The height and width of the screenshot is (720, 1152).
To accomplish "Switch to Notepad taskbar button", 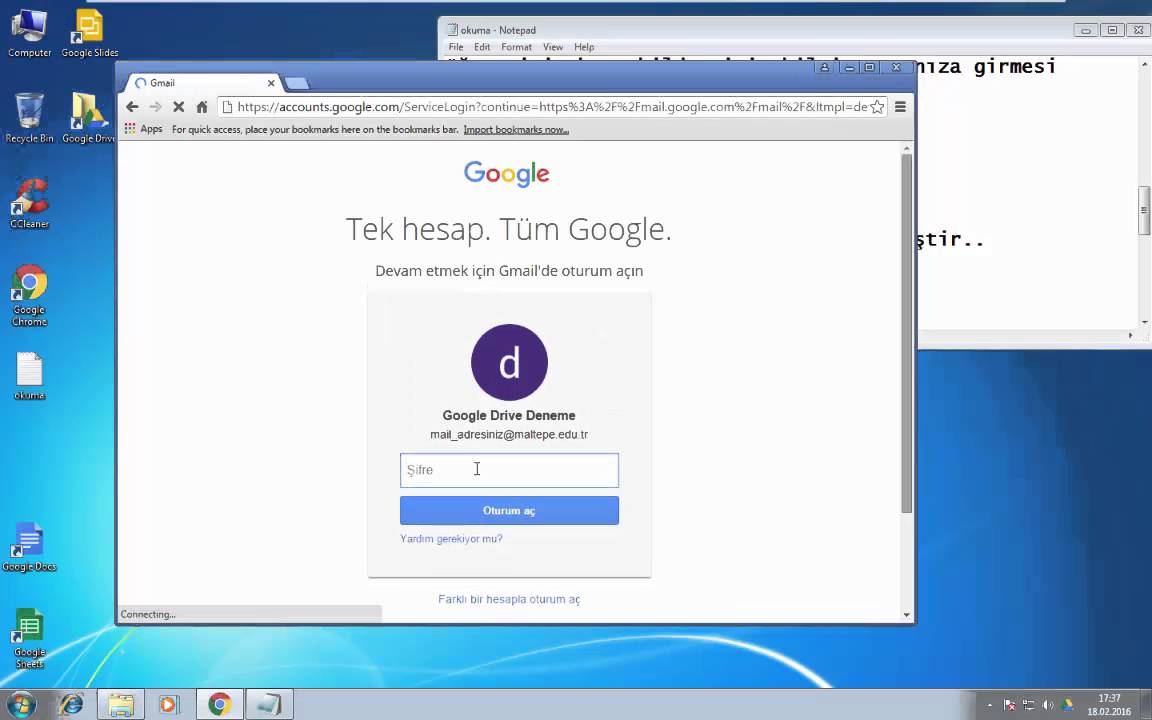I will tap(269, 705).
